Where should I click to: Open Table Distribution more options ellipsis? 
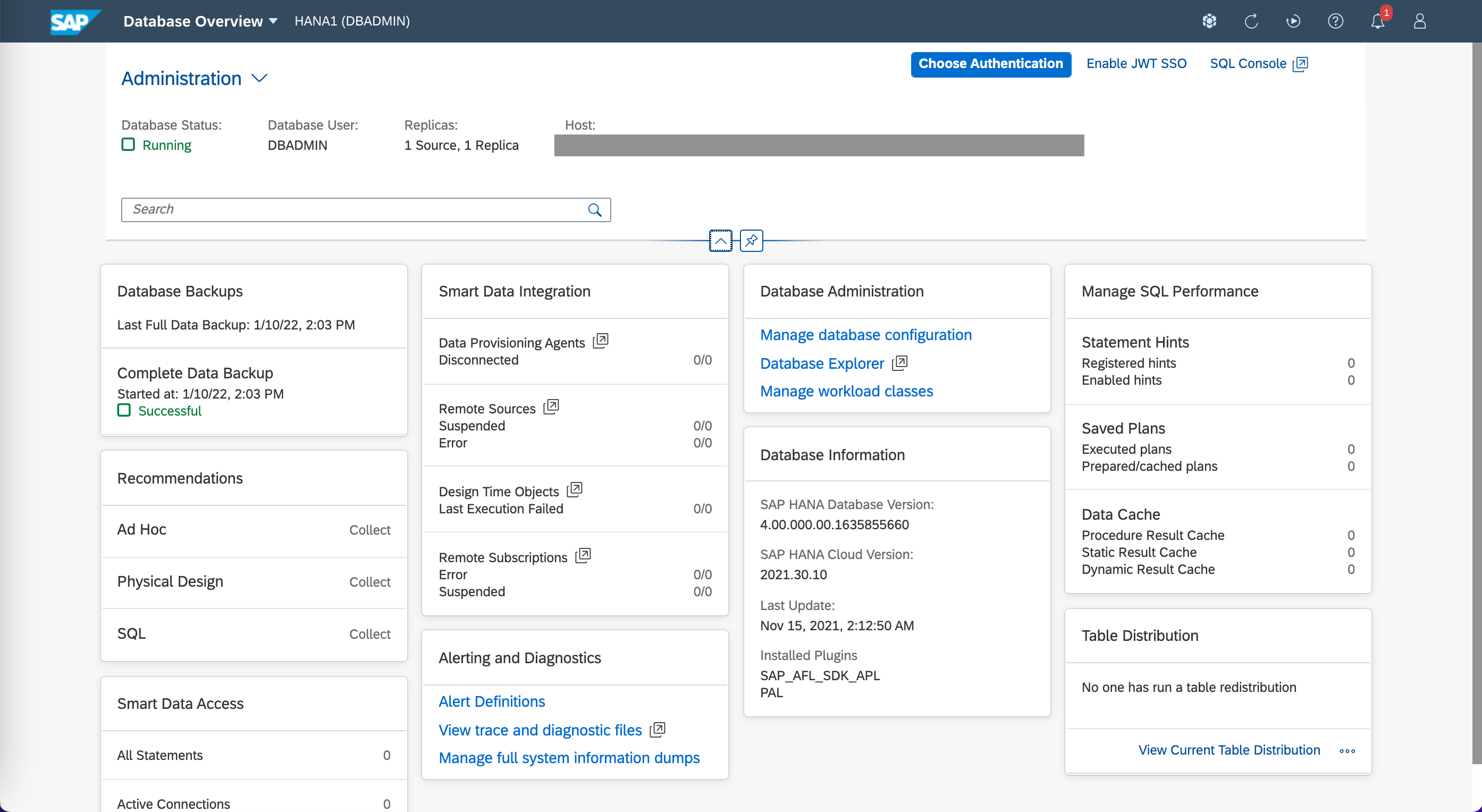(x=1348, y=750)
